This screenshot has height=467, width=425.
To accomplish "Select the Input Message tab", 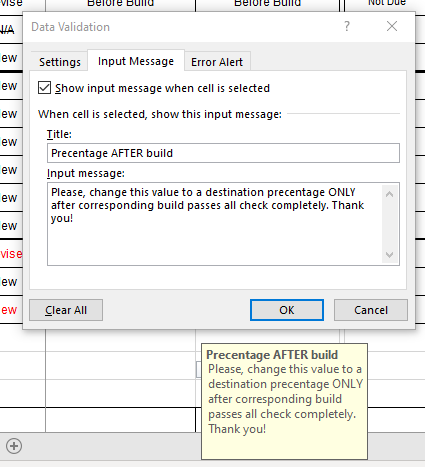I will point(136,61).
